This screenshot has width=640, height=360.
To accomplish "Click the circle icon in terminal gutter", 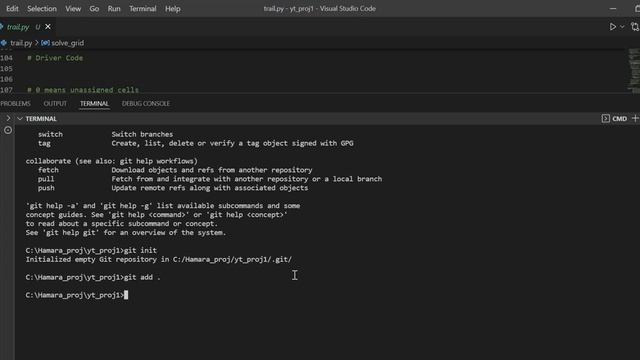I will point(8,130).
